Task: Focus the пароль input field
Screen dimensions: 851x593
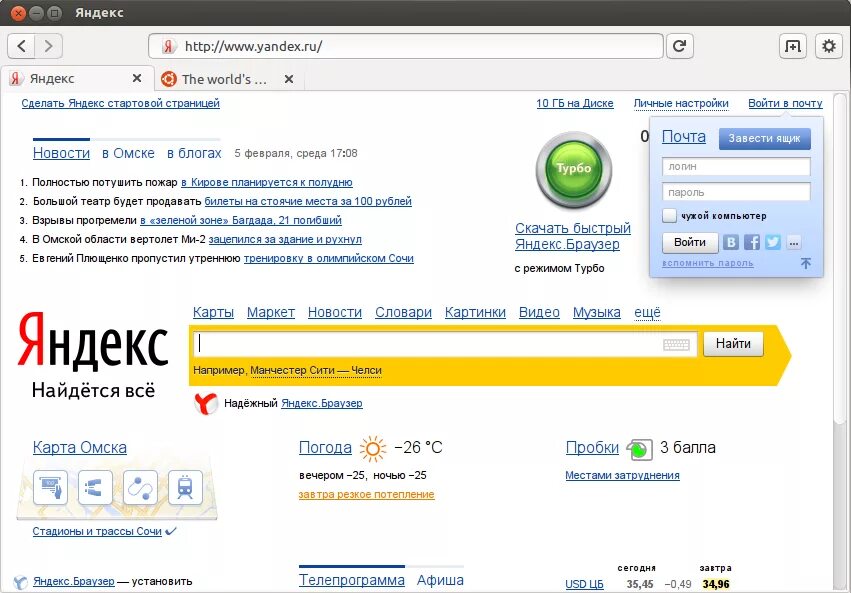Action: coord(736,192)
